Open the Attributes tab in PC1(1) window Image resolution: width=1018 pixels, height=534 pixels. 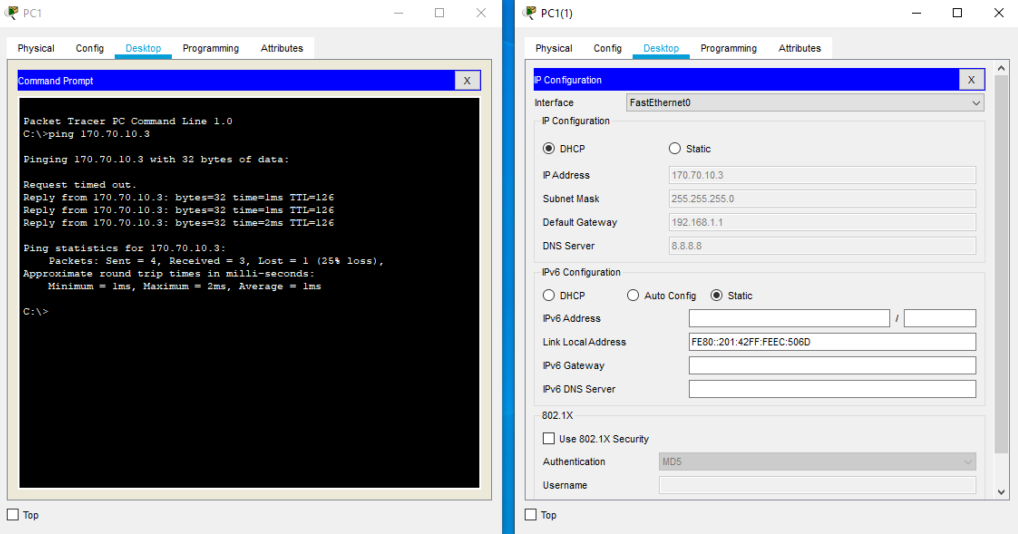tap(800, 48)
